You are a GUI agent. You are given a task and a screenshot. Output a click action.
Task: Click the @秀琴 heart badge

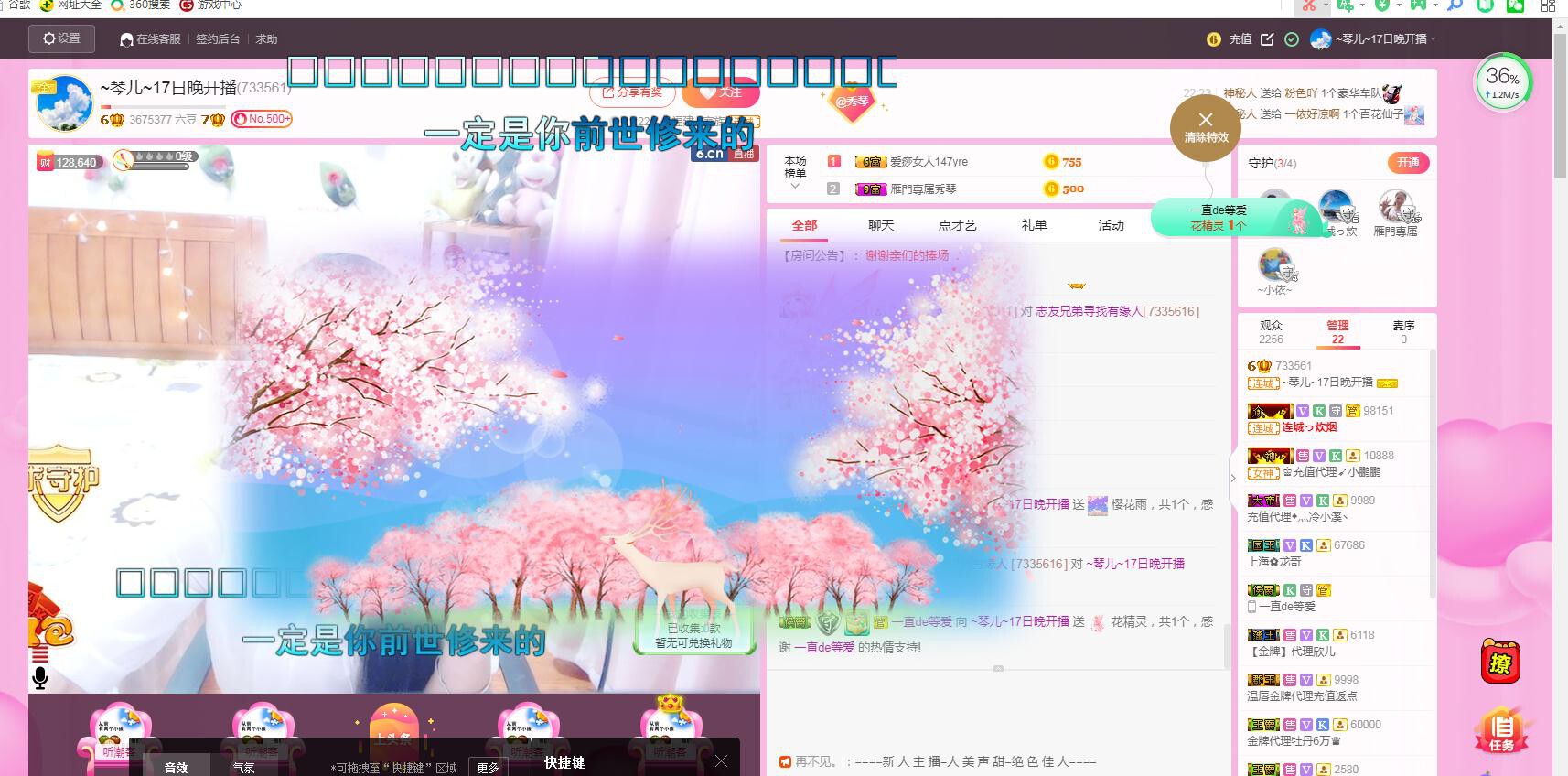[853, 101]
